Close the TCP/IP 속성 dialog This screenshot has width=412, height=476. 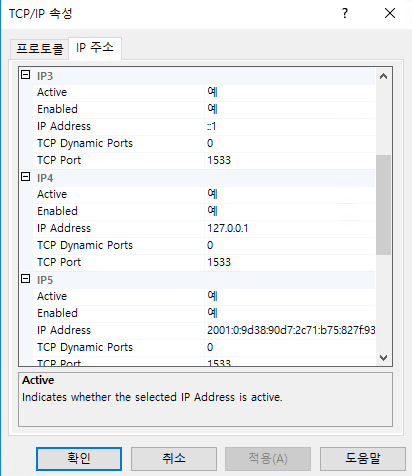point(390,13)
